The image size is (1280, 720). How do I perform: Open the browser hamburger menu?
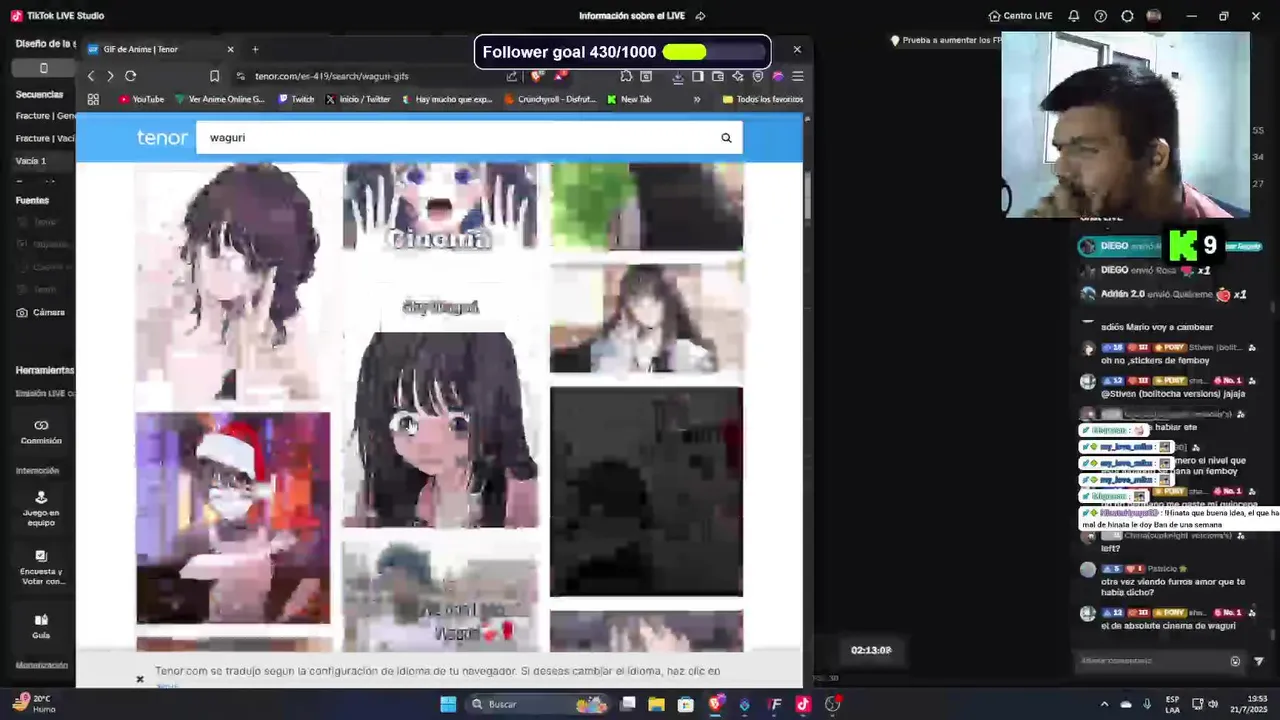point(798,76)
